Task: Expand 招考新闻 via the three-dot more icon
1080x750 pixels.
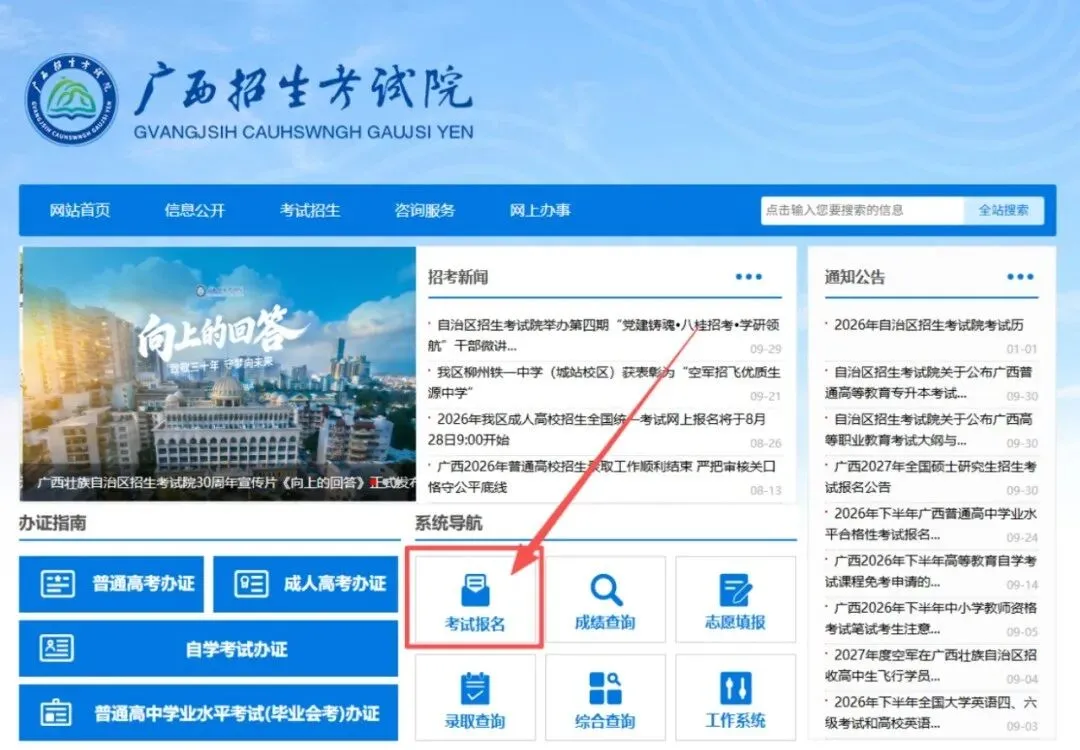Action: point(749,277)
